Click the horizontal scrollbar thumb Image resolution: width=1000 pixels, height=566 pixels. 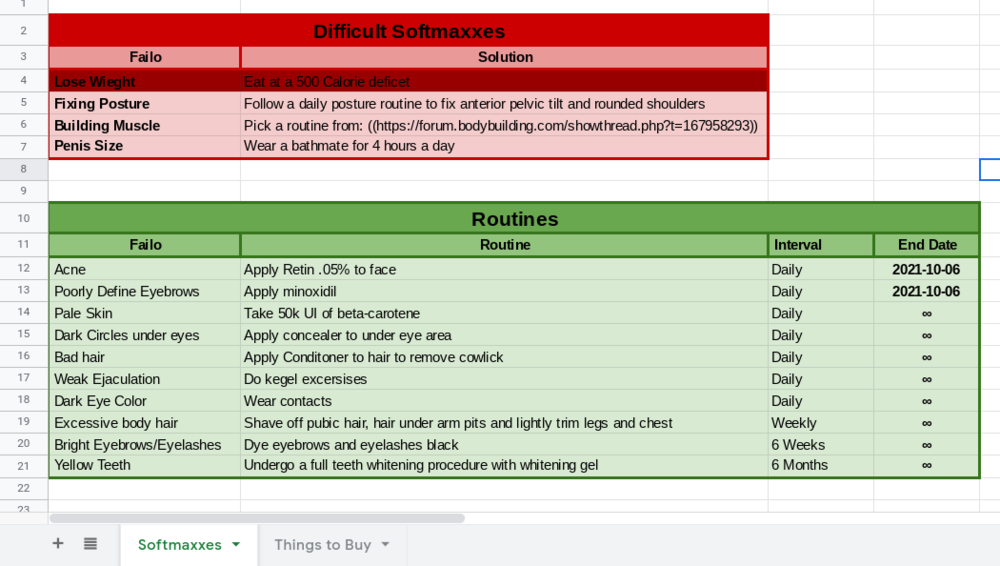[256, 518]
